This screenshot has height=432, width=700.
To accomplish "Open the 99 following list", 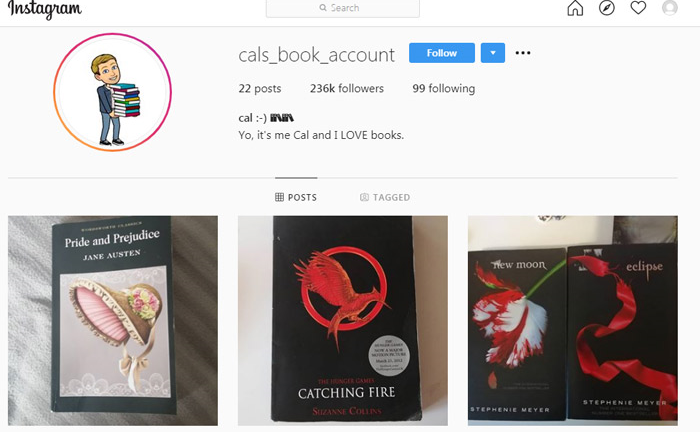I will 444,88.
